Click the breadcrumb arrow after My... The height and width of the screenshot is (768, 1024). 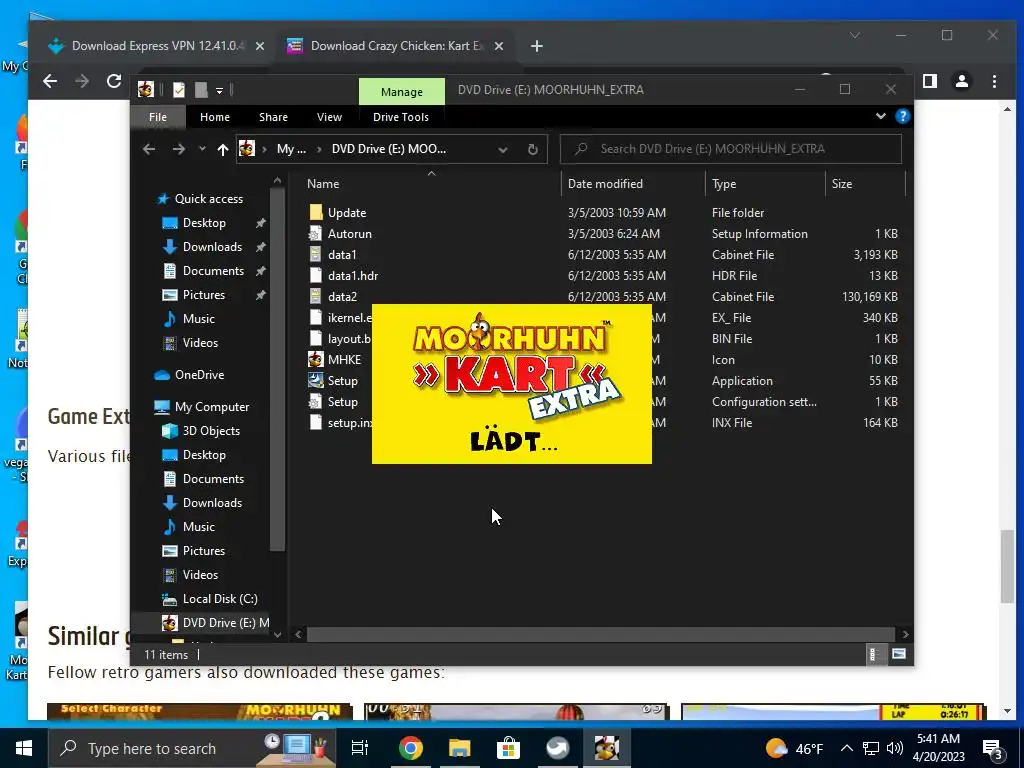click(x=319, y=150)
